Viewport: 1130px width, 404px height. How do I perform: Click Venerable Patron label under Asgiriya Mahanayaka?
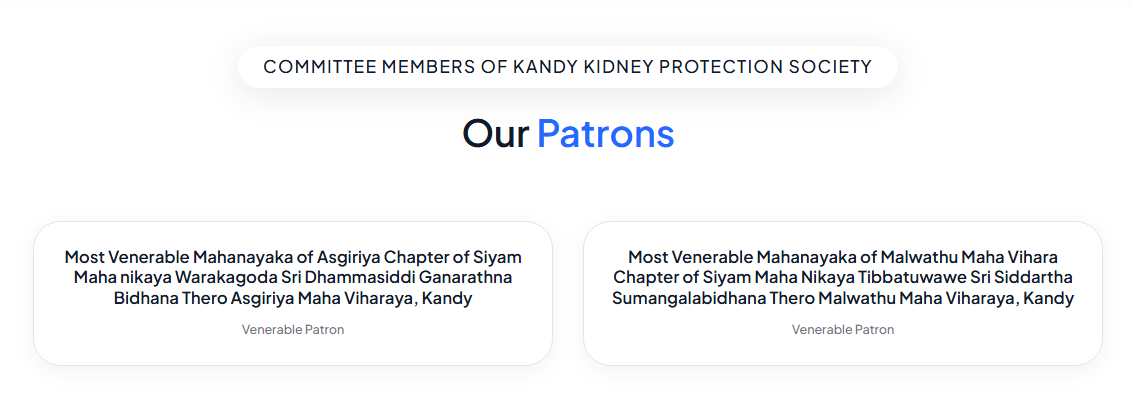pyautogui.click(x=293, y=330)
